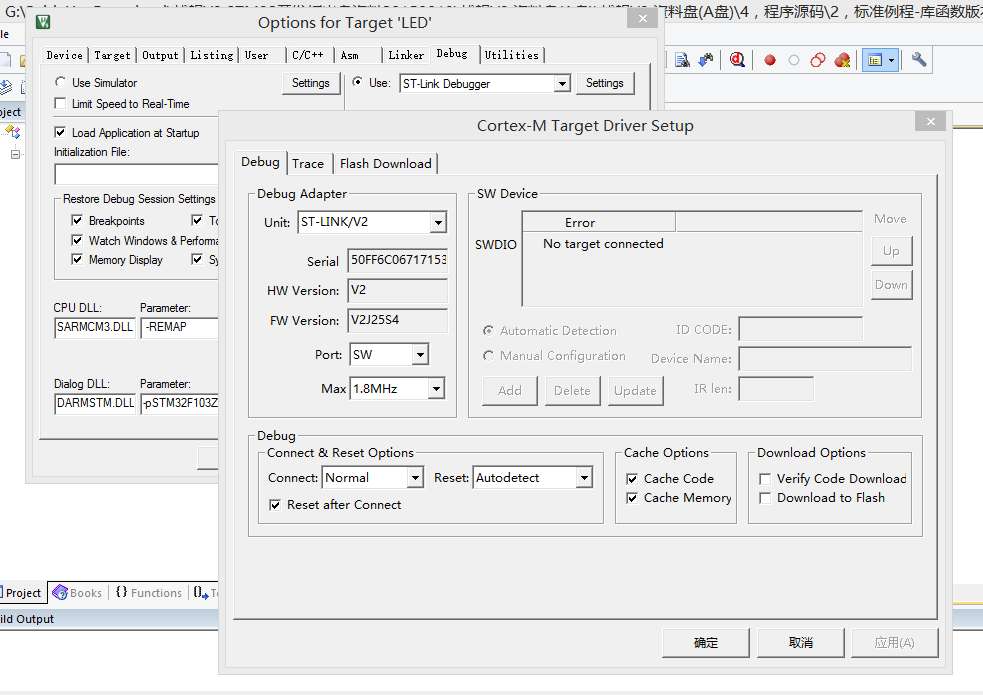Click the 确定 (OK) button

[x=706, y=642]
